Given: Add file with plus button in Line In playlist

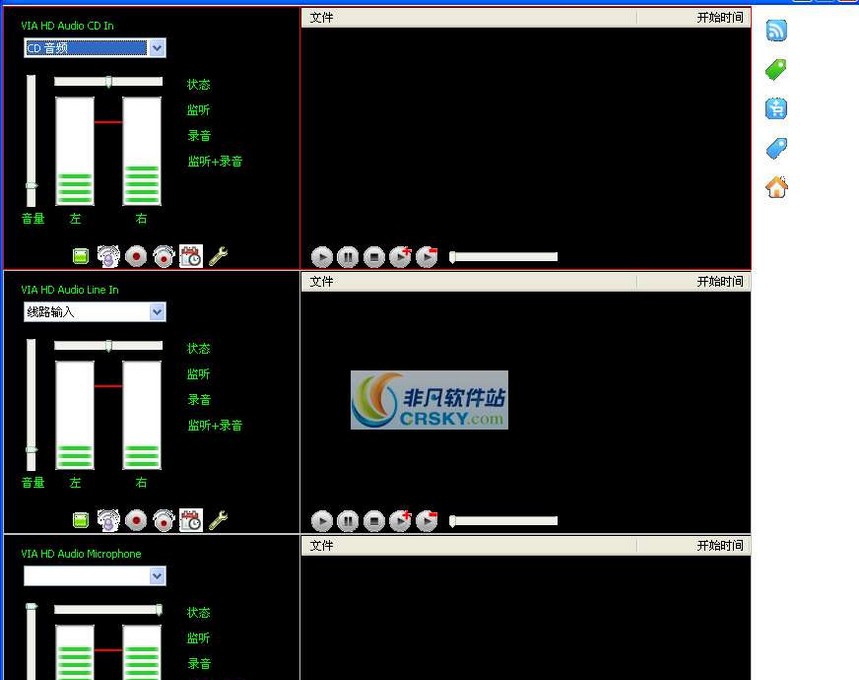Looking at the screenshot, I should [400, 521].
